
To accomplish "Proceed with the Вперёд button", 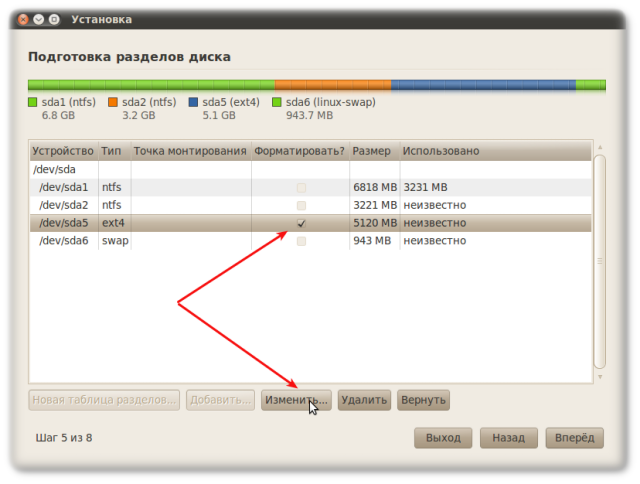I will point(574,438).
